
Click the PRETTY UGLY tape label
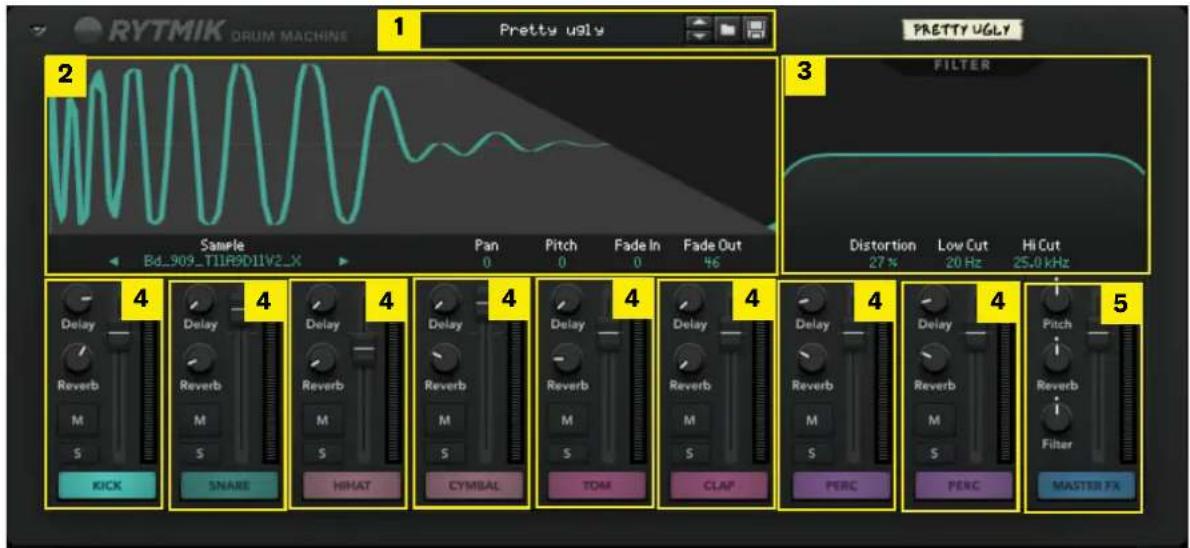tap(961, 30)
